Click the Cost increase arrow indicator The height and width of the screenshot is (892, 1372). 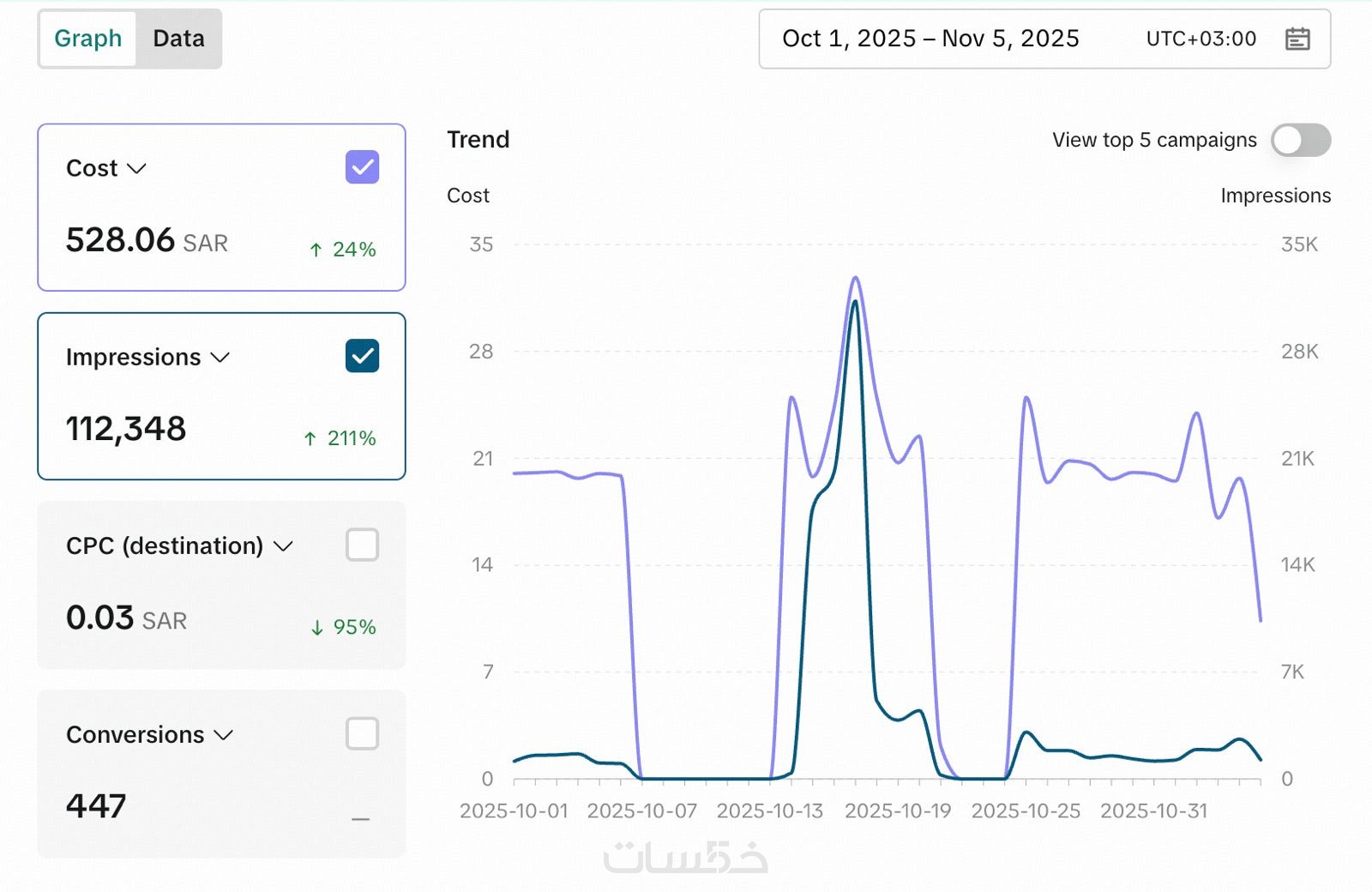point(316,250)
